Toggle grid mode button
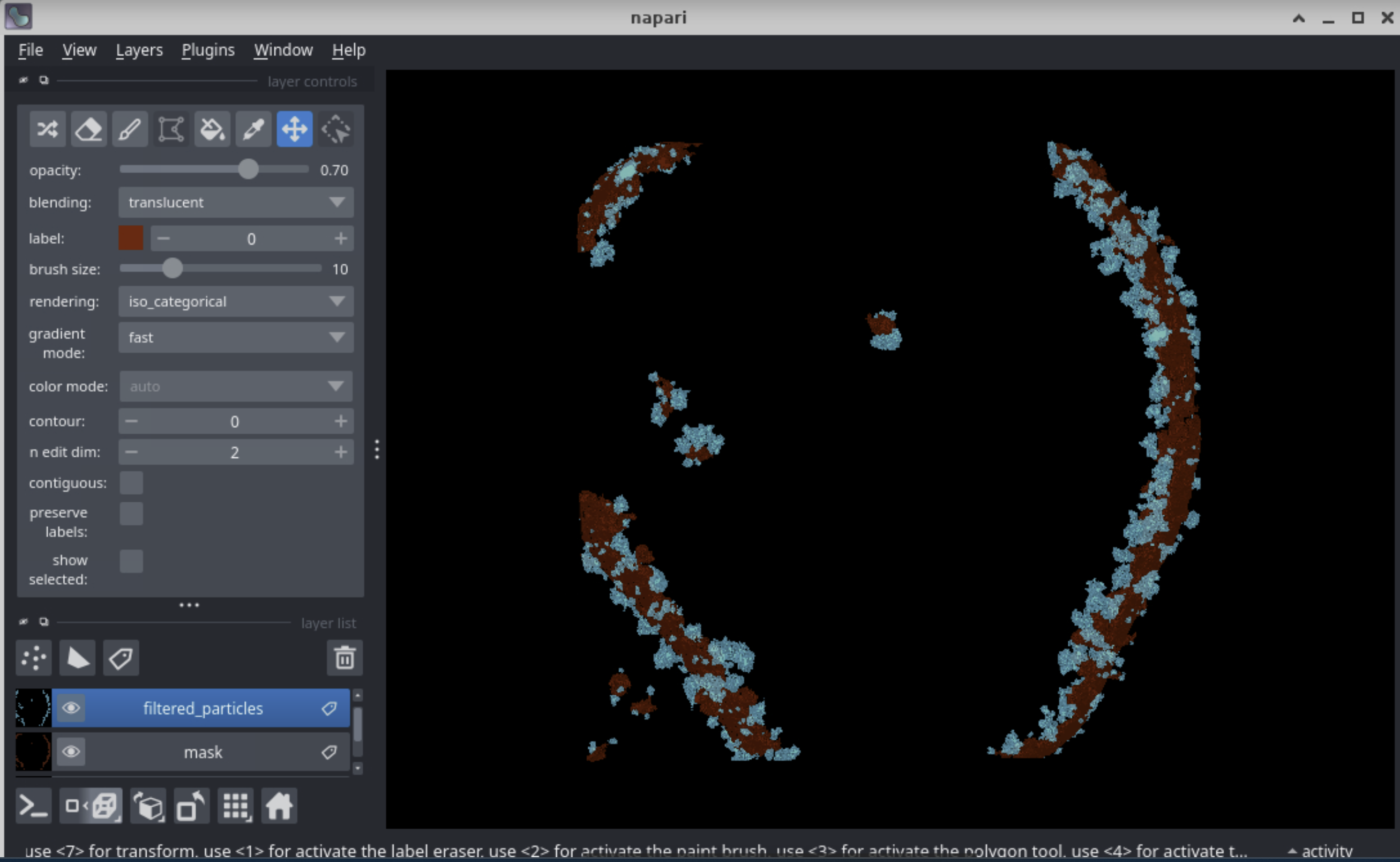The height and width of the screenshot is (862, 1400). [236, 806]
